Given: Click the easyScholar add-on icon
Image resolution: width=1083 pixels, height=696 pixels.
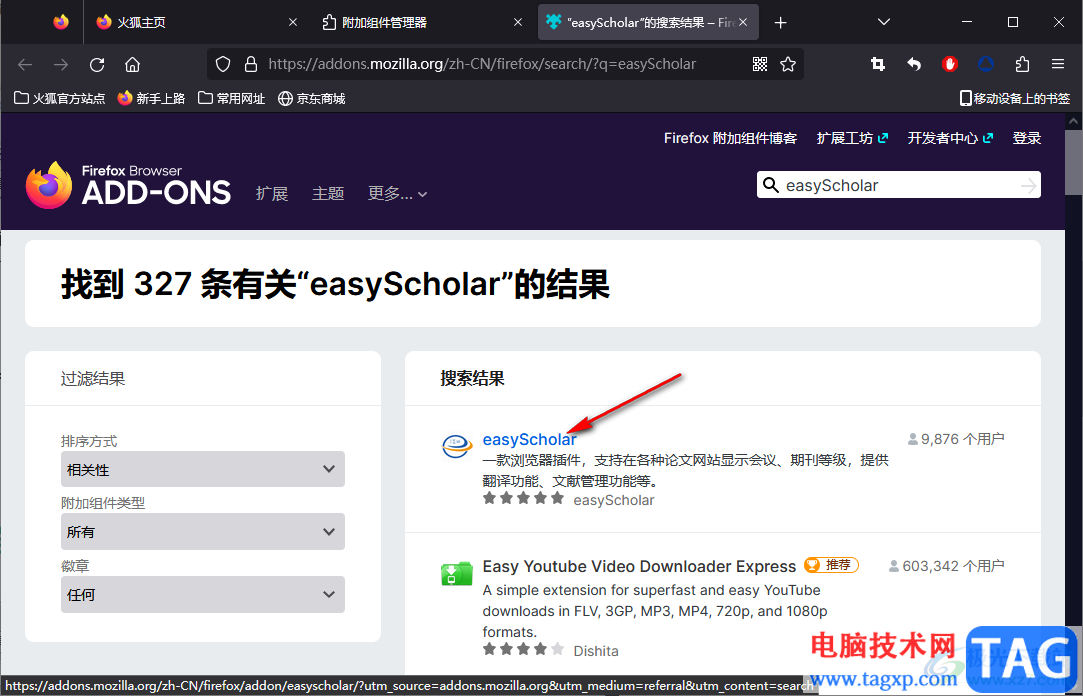Looking at the screenshot, I should coord(457,447).
